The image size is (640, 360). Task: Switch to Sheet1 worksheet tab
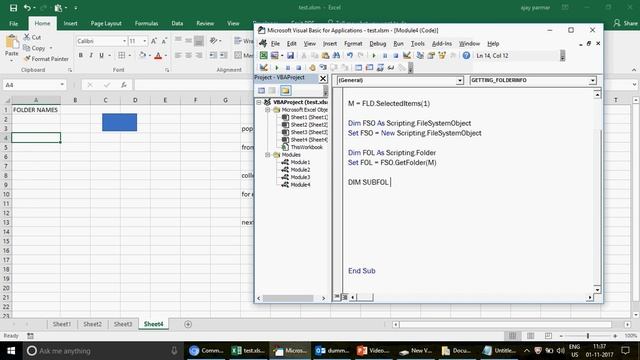[62, 324]
